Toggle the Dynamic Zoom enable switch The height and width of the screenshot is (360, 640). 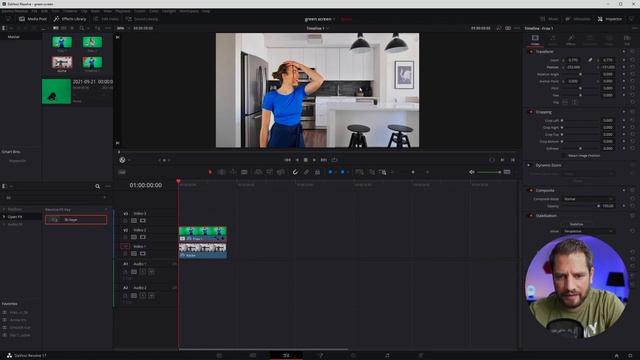[x=529, y=165]
